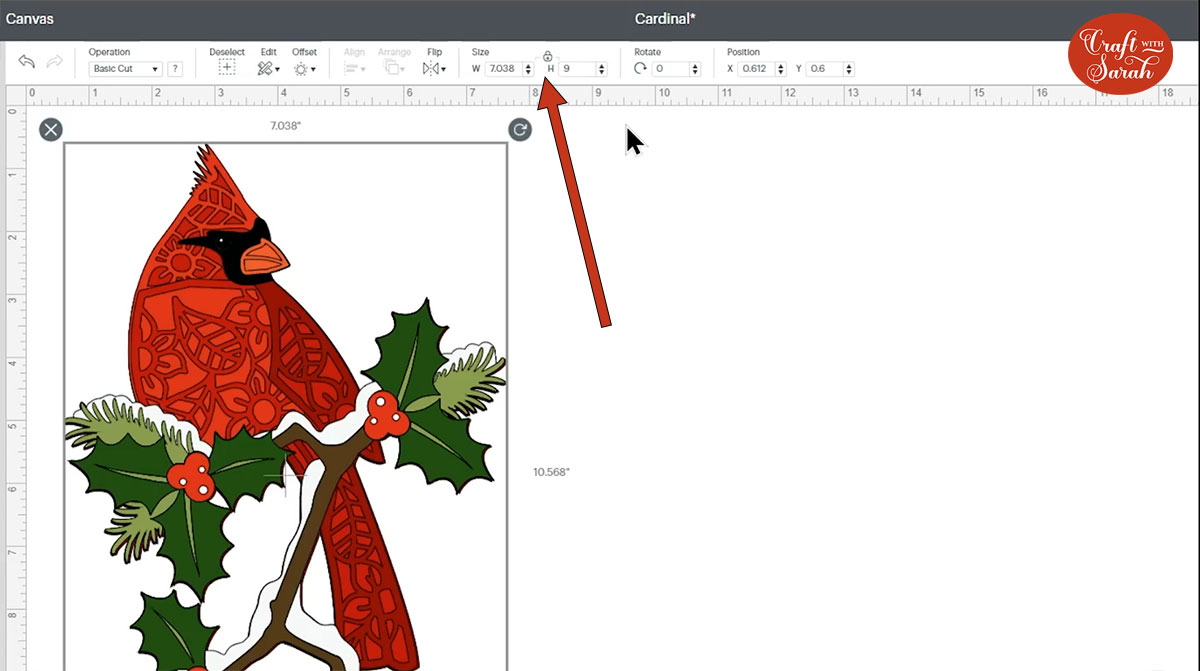This screenshot has width=1200, height=671.
Task: Click the X position input field
Action: (x=755, y=69)
